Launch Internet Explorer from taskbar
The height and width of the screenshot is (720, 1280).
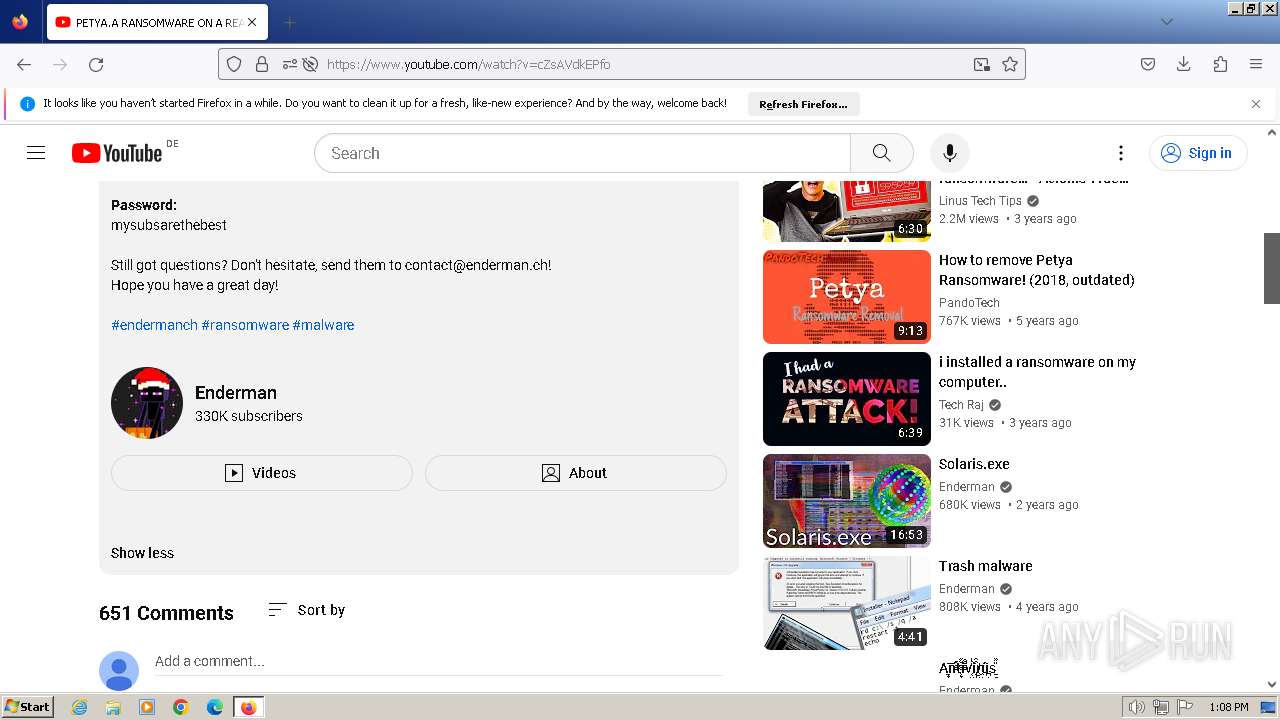(79, 707)
